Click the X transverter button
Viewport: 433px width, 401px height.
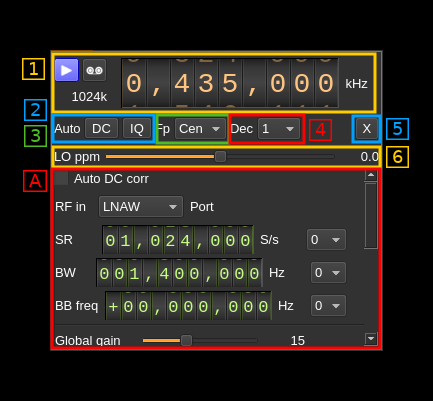click(x=366, y=128)
